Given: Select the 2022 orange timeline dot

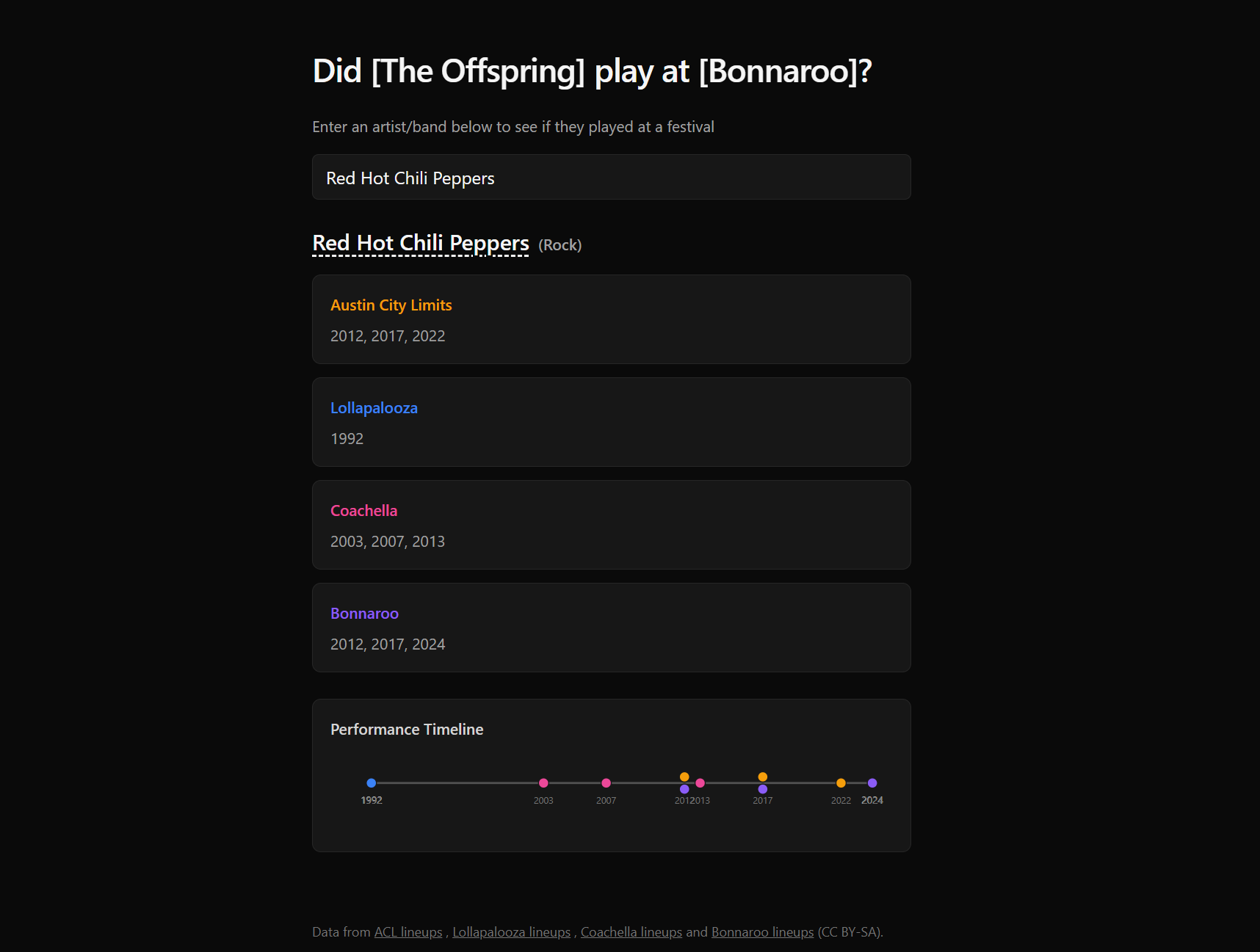Looking at the screenshot, I should coord(840,782).
